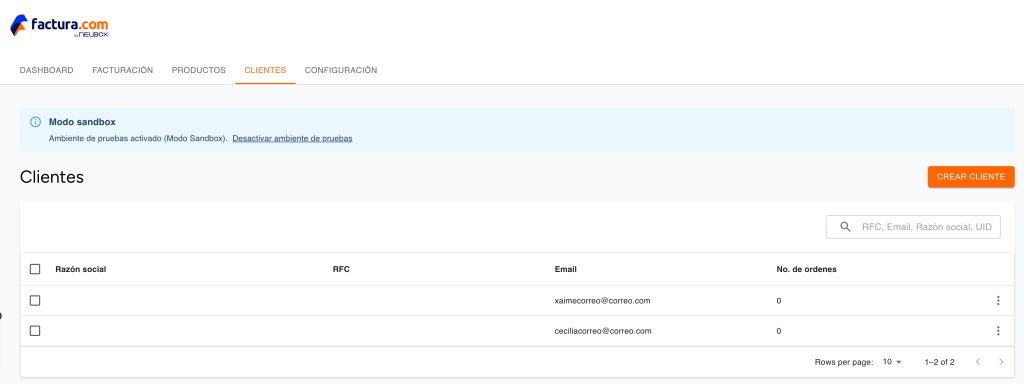Open three-dot menu for ceciliacorreo@correo.com row
The width and height of the screenshot is (1024, 384).
click(998, 331)
